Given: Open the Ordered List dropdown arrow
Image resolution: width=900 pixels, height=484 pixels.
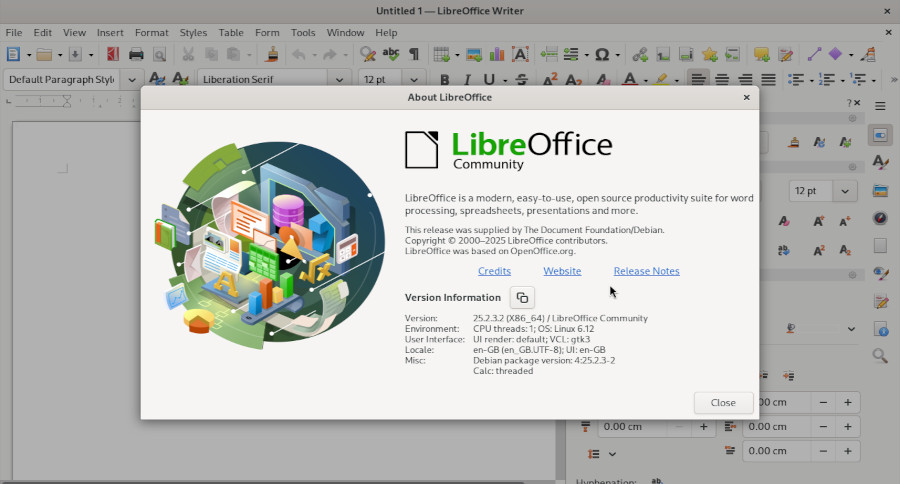Looking at the screenshot, I should (843, 80).
